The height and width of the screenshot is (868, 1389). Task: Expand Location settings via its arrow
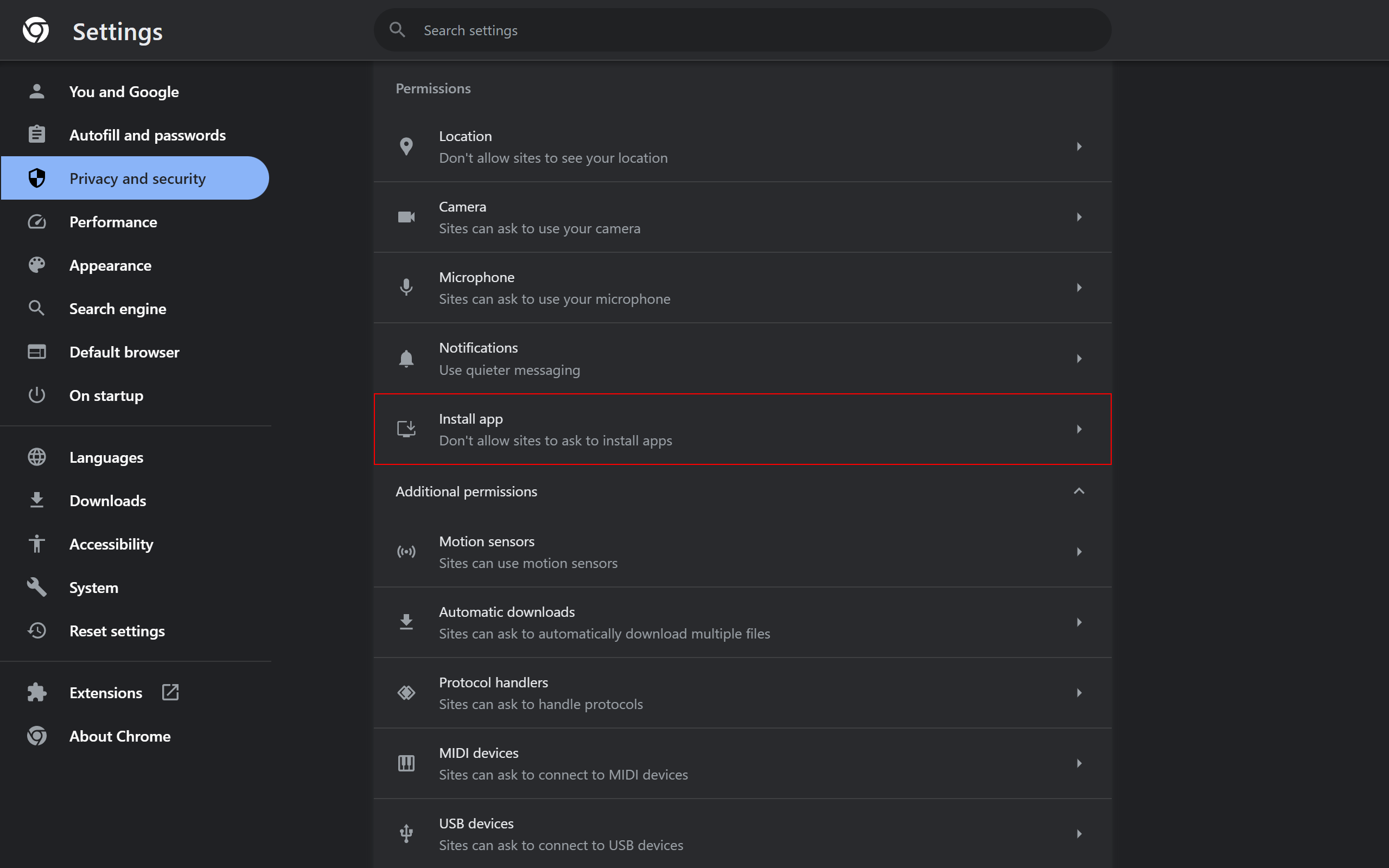(1079, 147)
